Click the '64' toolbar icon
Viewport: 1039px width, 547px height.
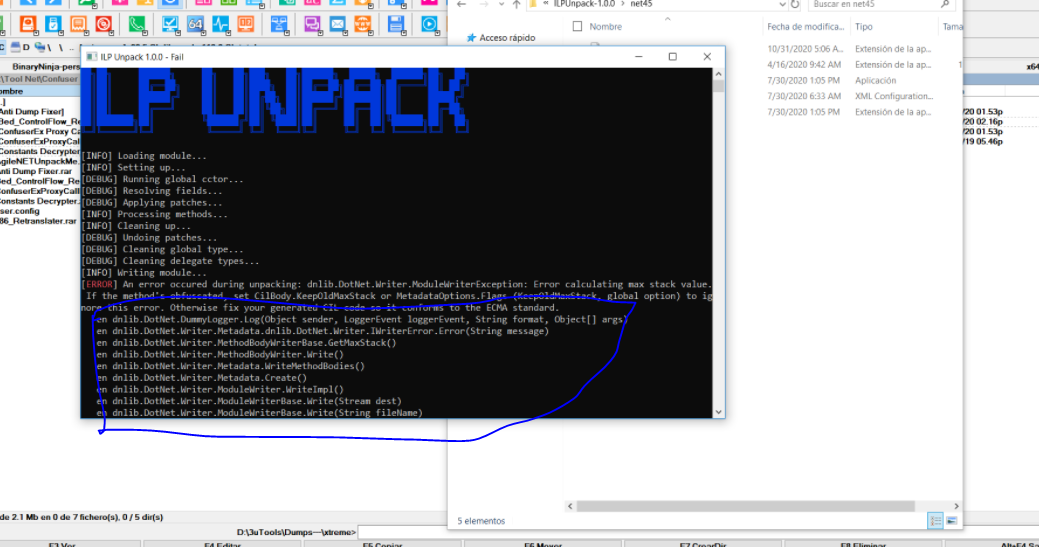(x=195, y=25)
